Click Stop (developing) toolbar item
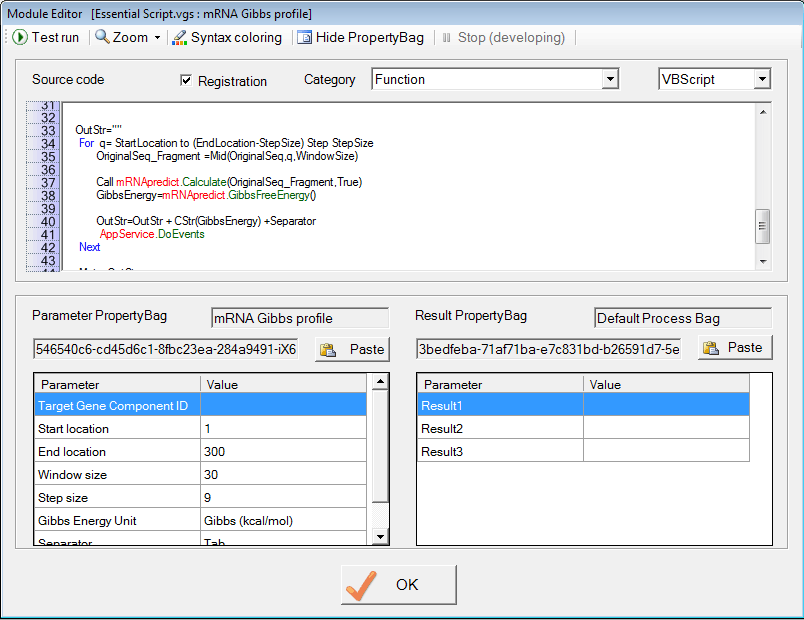This screenshot has height=620, width=804. click(x=504, y=37)
